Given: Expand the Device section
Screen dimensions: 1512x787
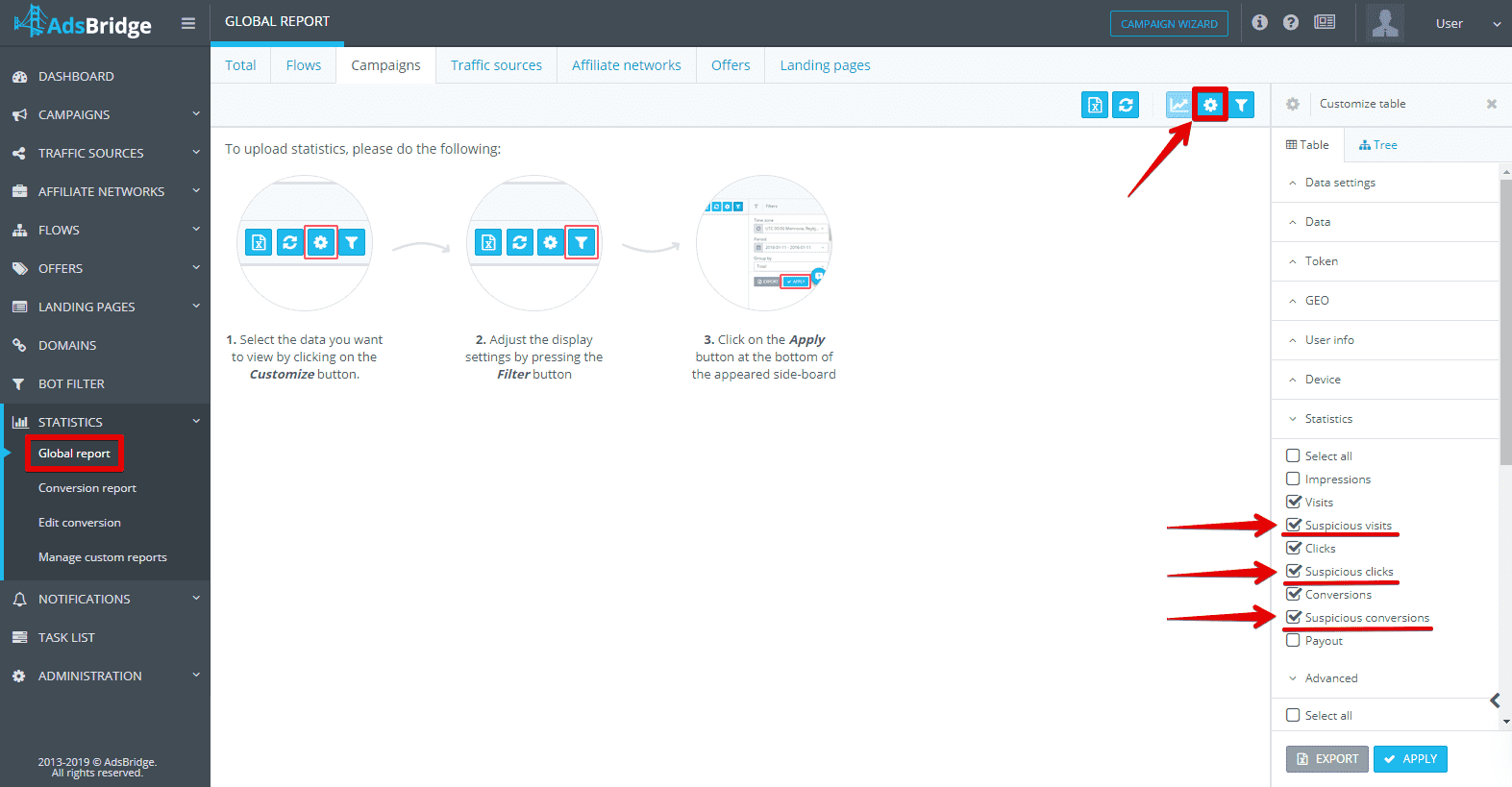Looking at the screenshot, I should pyautogui.click(x=1384, y=380).
